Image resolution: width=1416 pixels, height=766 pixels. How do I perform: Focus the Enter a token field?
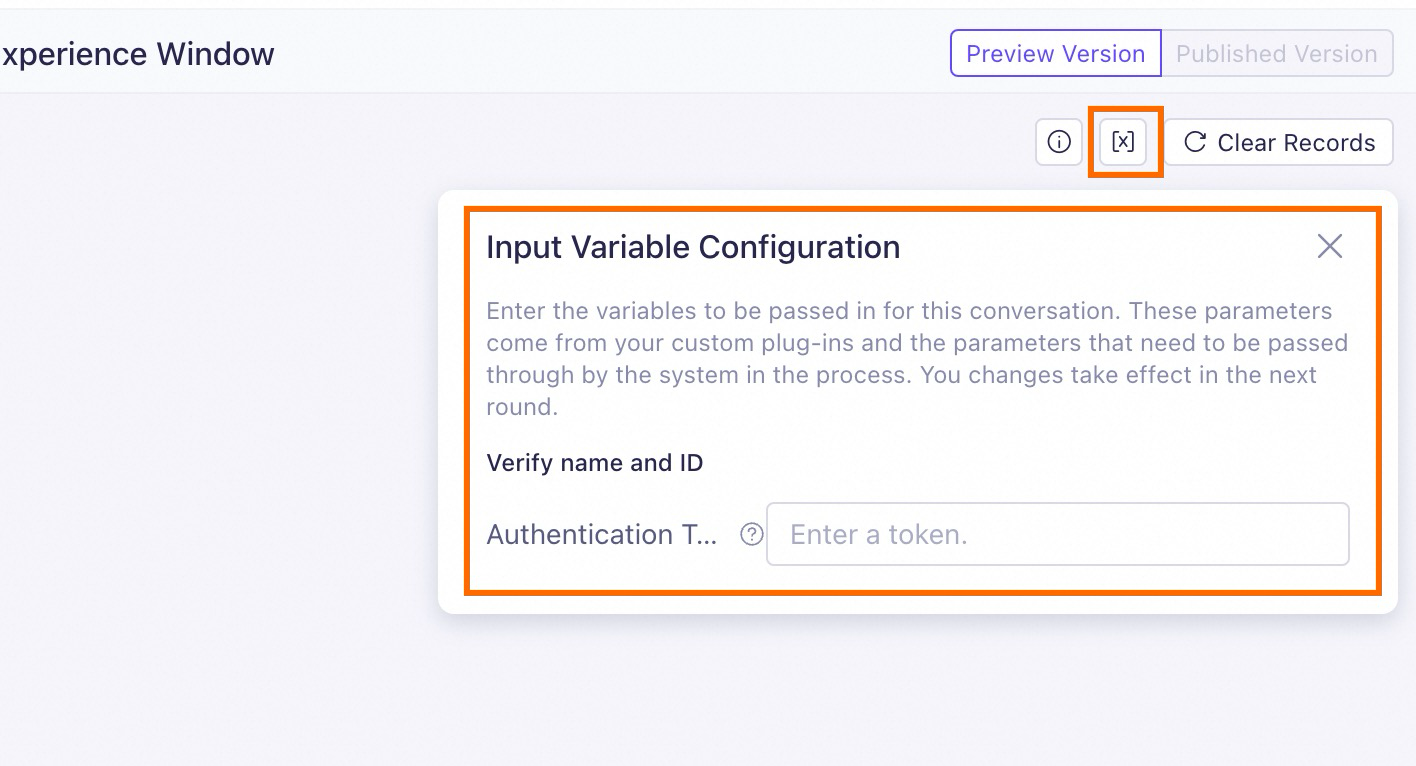pyautogui.click(x=1057, y=535)
